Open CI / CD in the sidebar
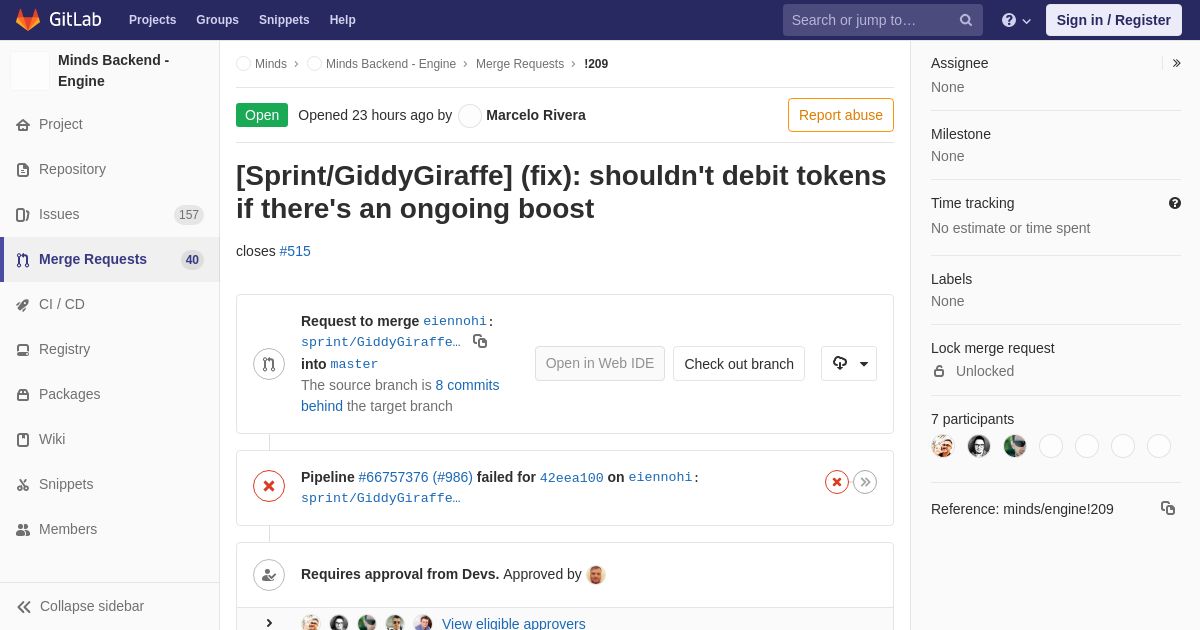 coord(110,304)
